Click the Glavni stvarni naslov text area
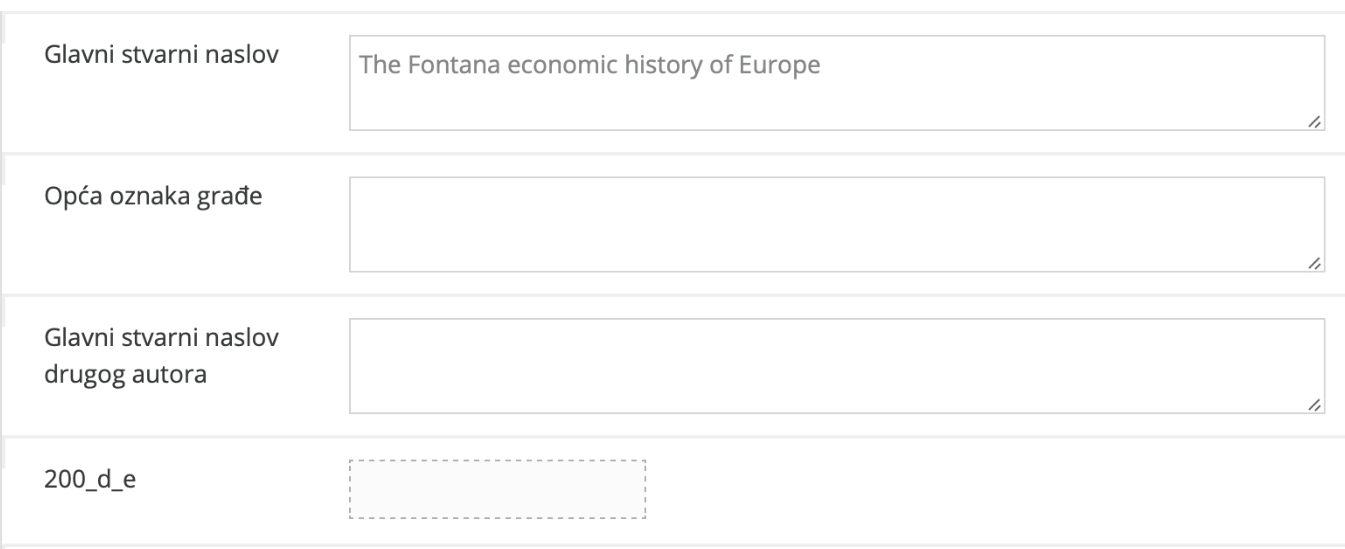The image size is (1345, 549). tap(836, 100)
